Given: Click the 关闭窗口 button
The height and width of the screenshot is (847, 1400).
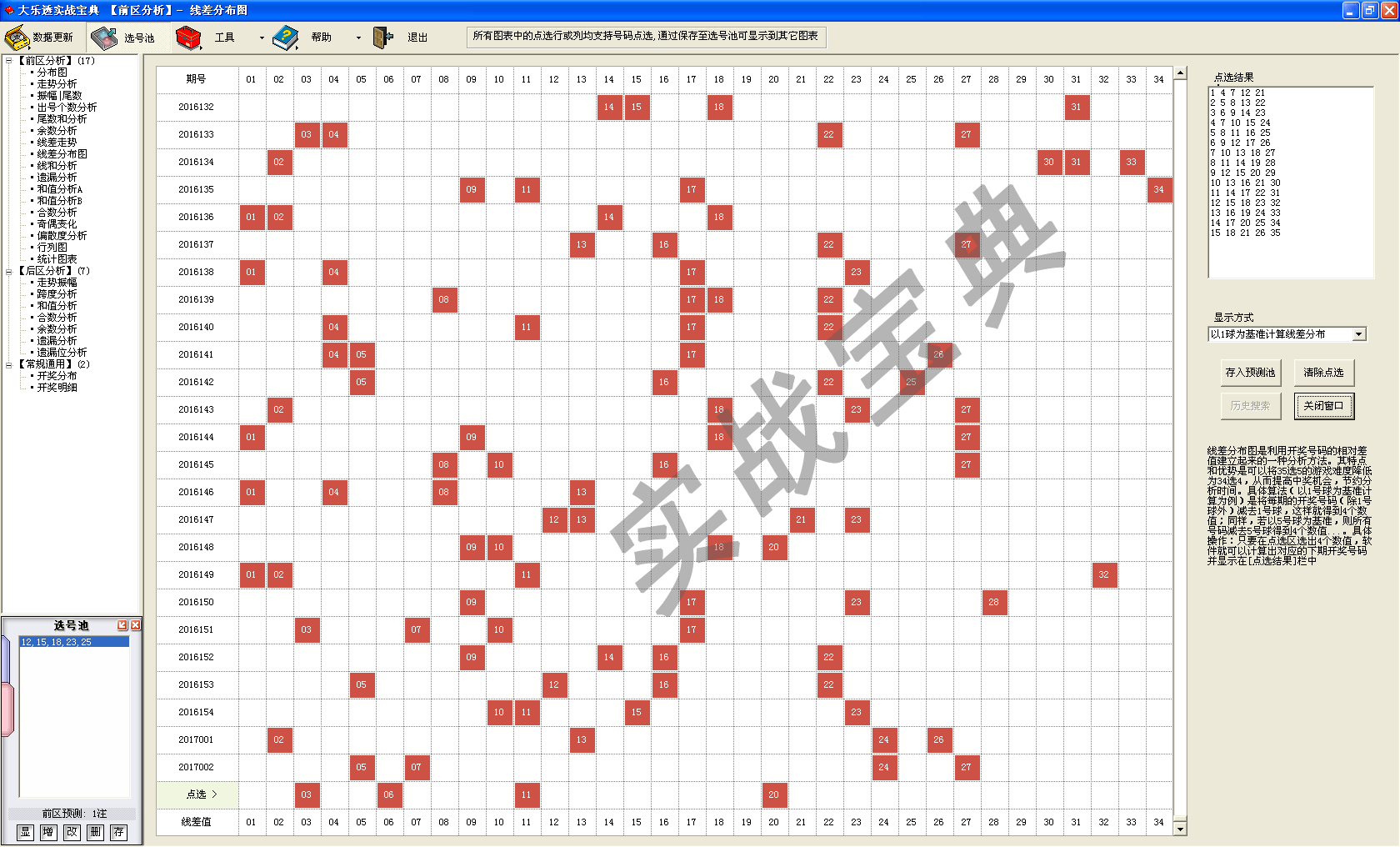Looking at the screenshot, I should point(1323,406).
